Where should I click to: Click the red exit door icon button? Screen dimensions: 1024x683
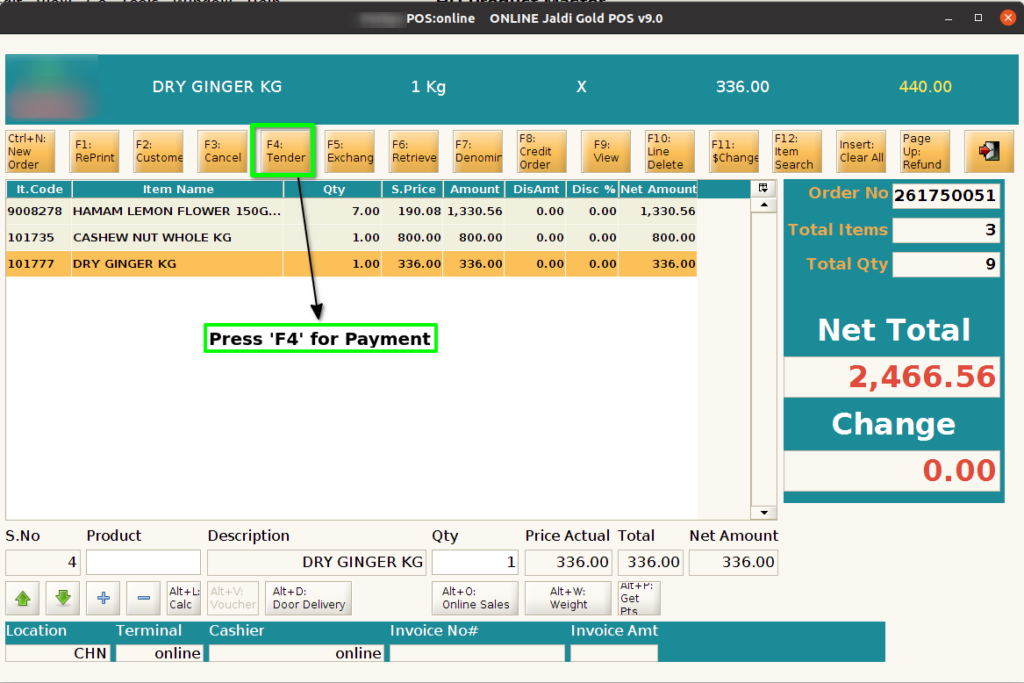pyautogui.click(x=989, y=151)
